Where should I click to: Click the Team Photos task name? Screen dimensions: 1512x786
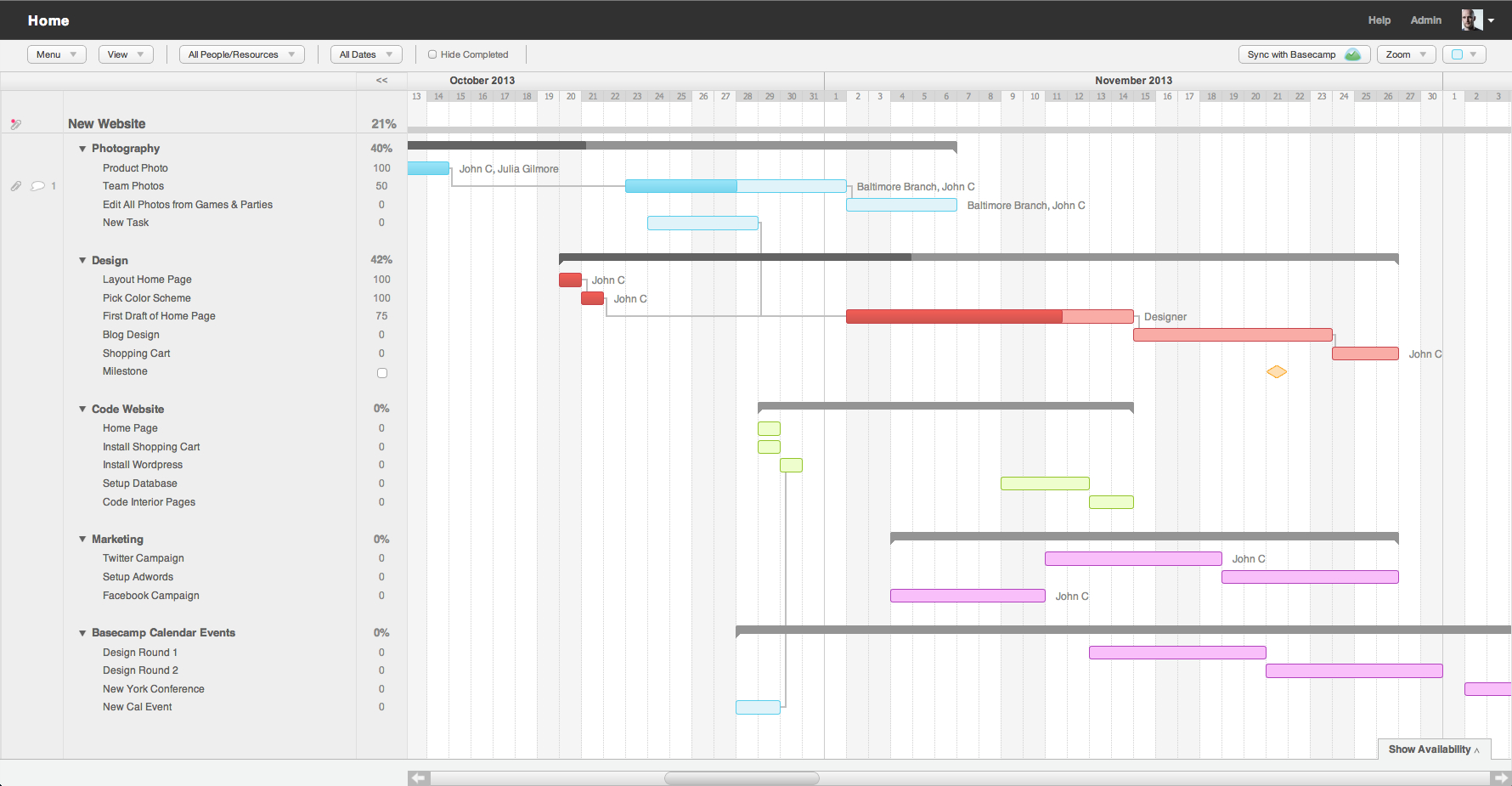[x=133, y=186]
